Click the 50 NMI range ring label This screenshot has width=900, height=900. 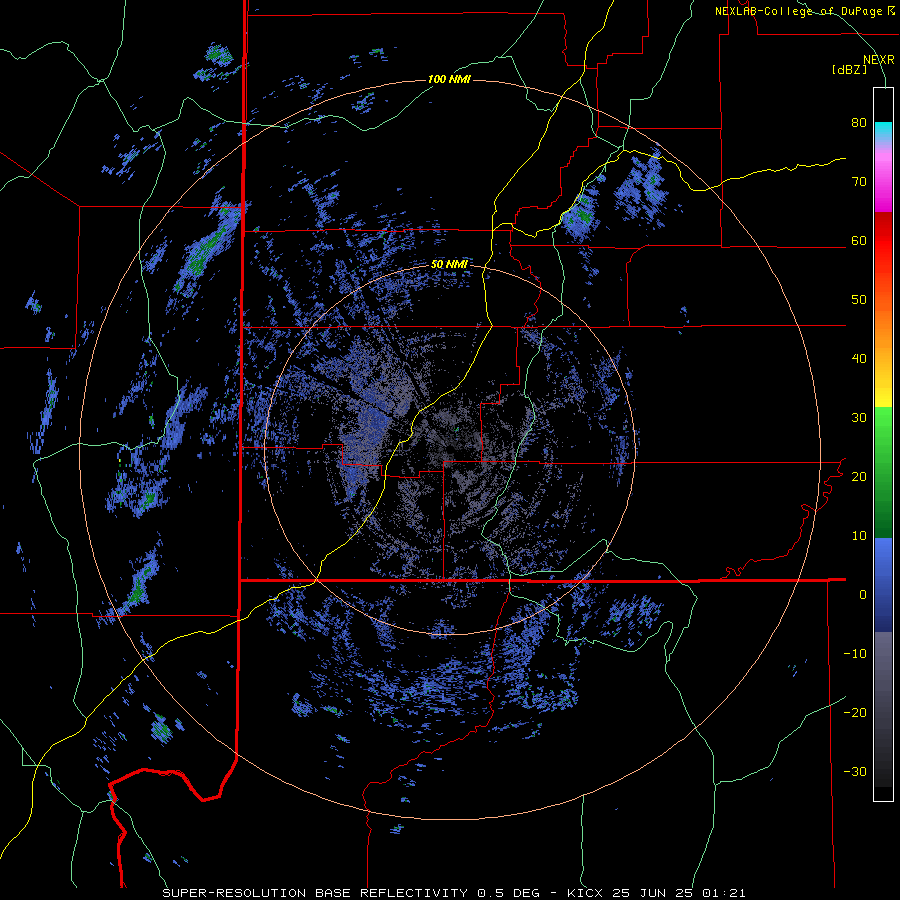click(449, 265)
